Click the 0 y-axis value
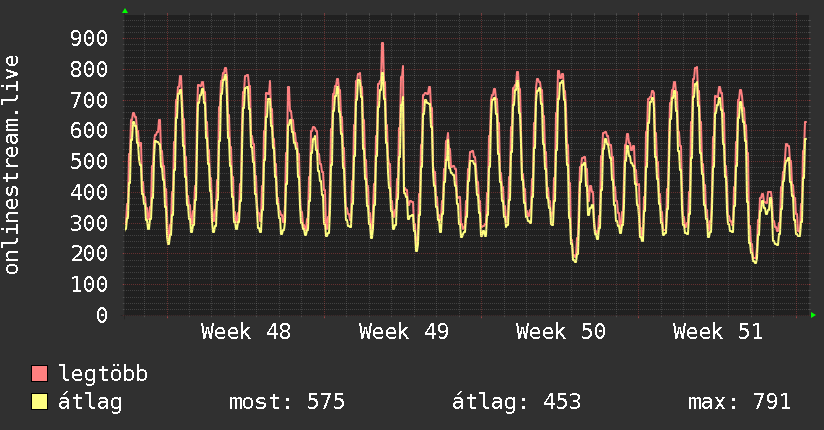This screenshot has height=430, width=824. tap(102, 315)
